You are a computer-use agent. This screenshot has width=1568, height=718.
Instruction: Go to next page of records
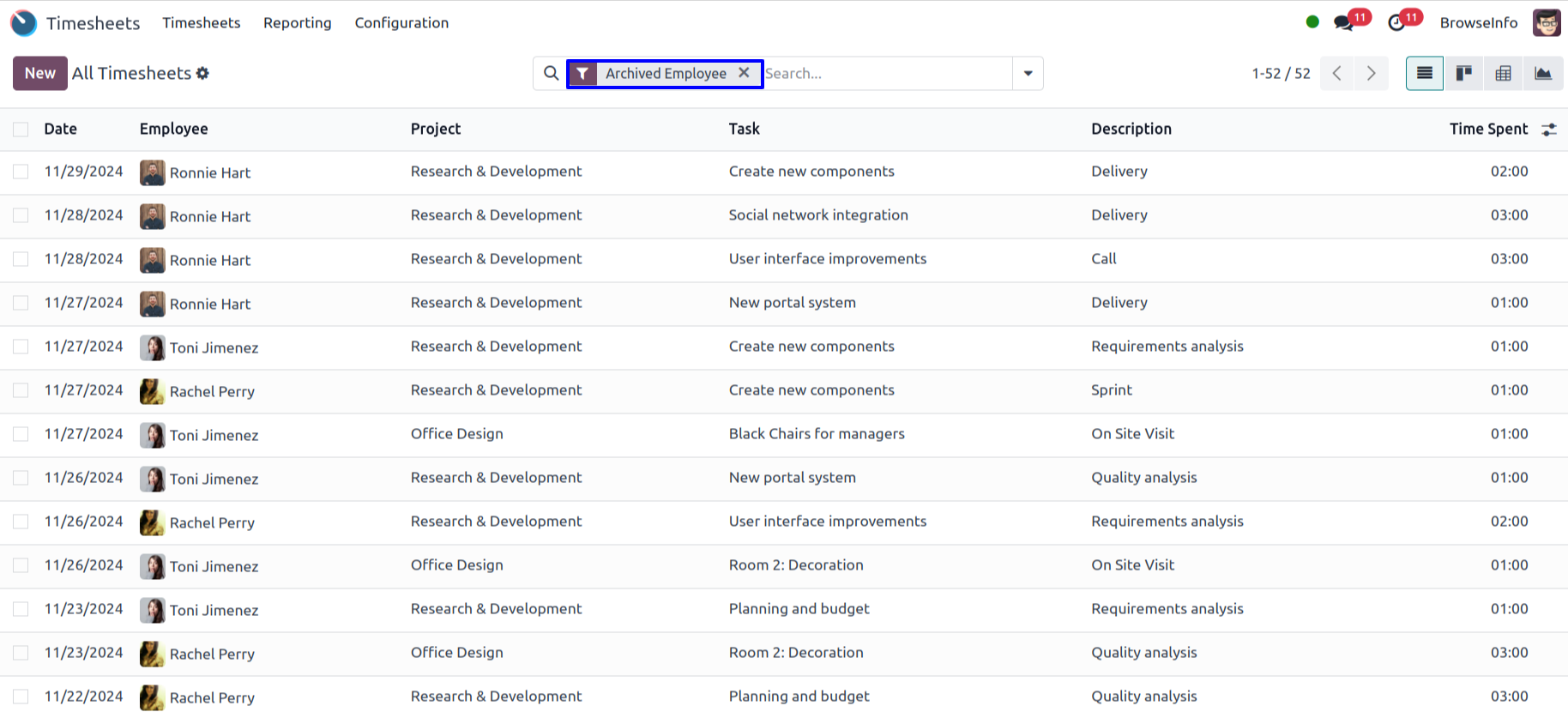(x=1371, y=74)
